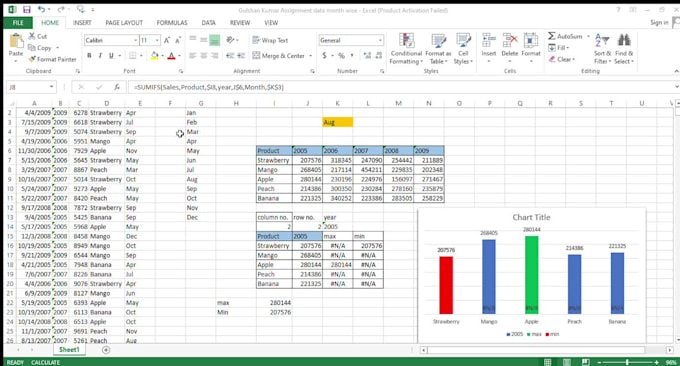680x366 pixels.
Task: Click Merge & Center button
Action: (278, 56)
